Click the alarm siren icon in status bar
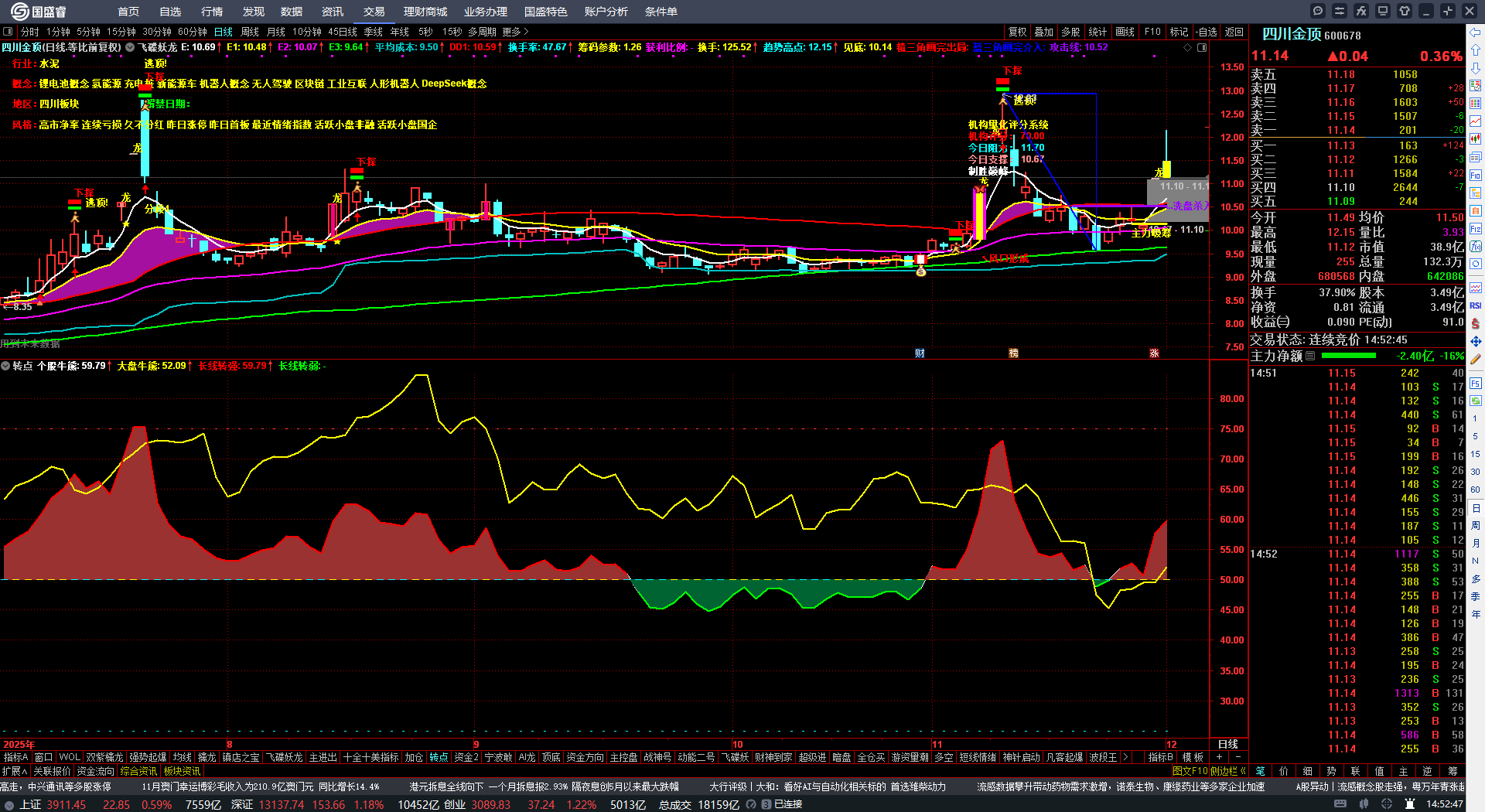This screenshot has height=812, width=1485. [1411, 804]
